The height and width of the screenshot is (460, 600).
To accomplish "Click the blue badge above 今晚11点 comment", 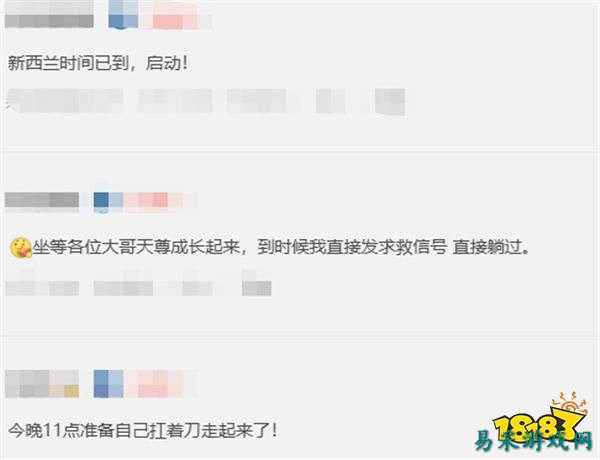I will [x=109, y=383].
